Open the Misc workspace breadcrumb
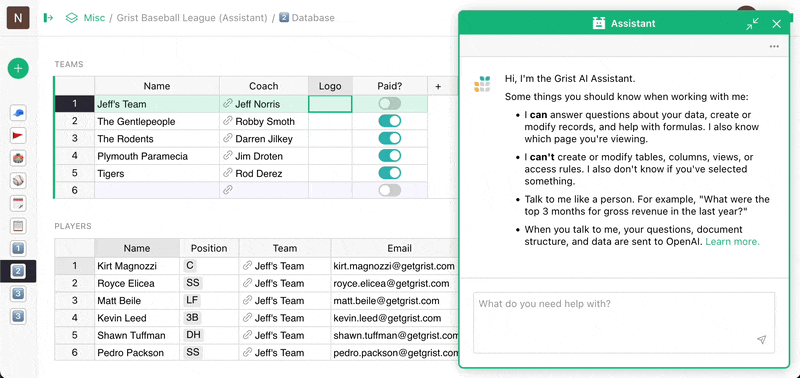The height and width of the screenshot is (378, 800). 94,18
